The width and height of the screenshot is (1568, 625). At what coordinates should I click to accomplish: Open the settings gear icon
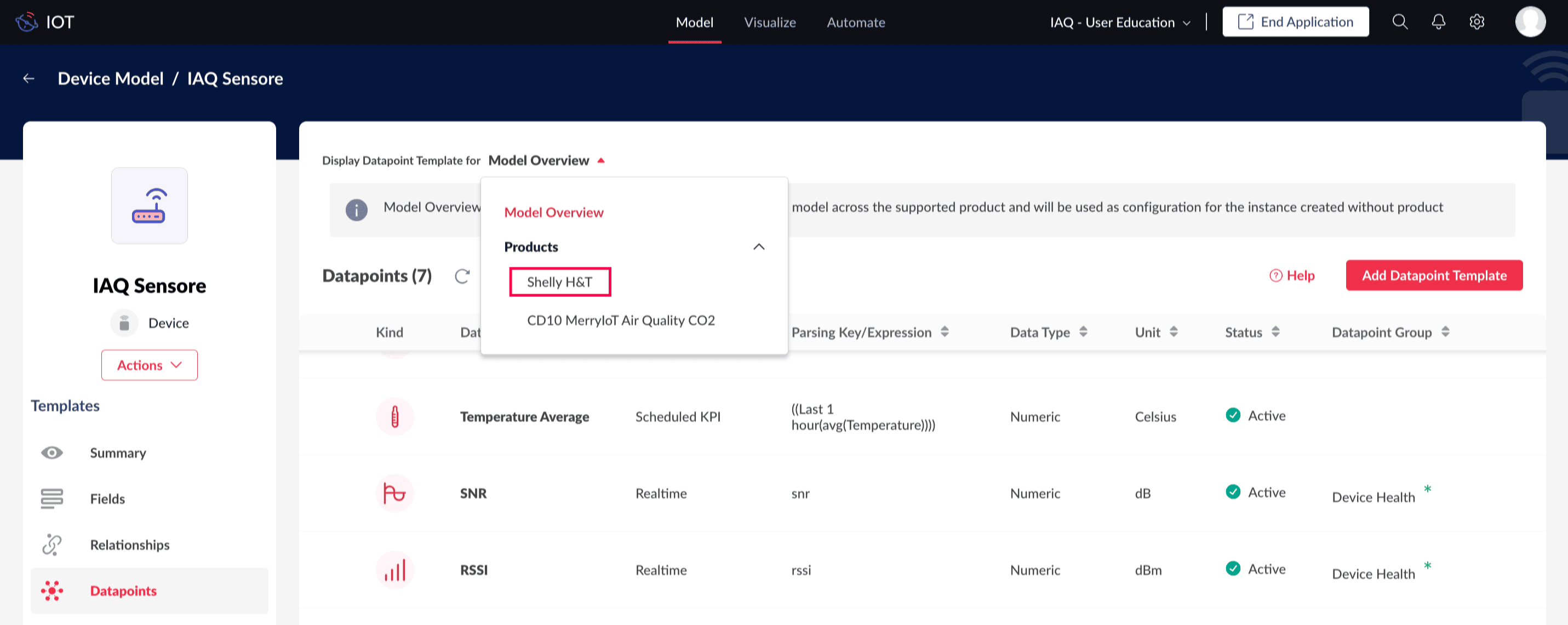coord(1476,22)
